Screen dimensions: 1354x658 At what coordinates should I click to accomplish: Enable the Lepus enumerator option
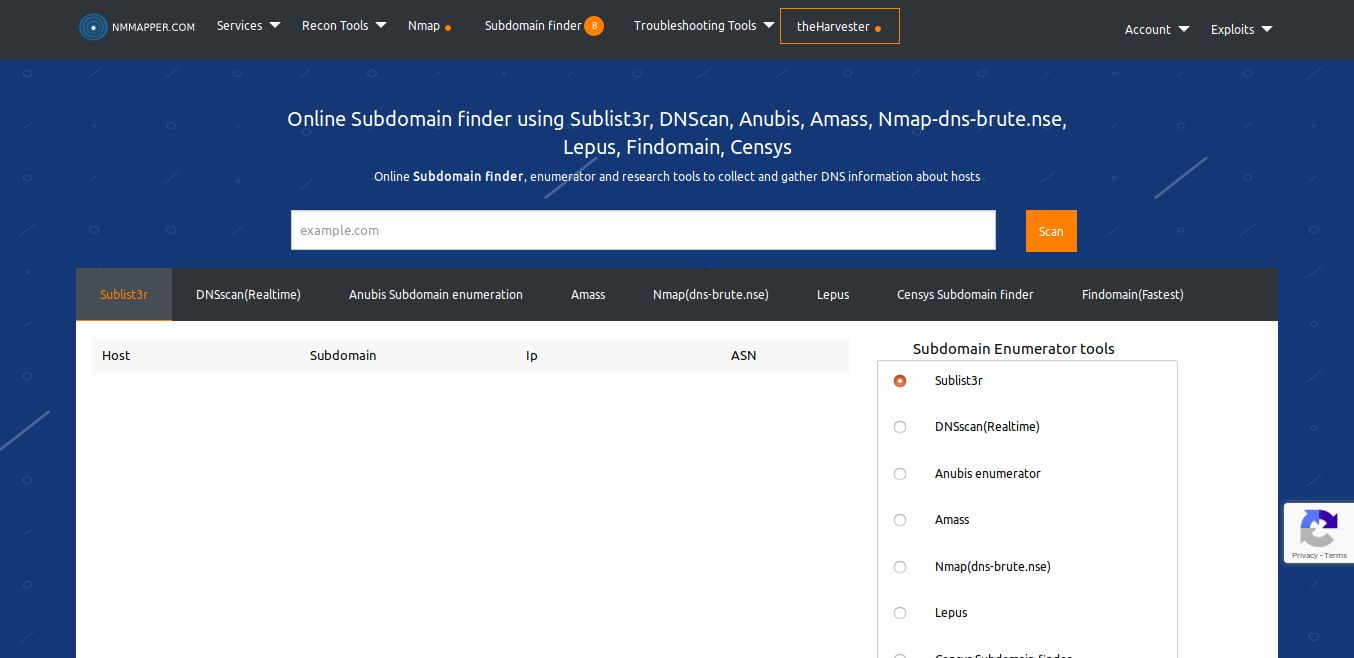(x=900, y=613)
